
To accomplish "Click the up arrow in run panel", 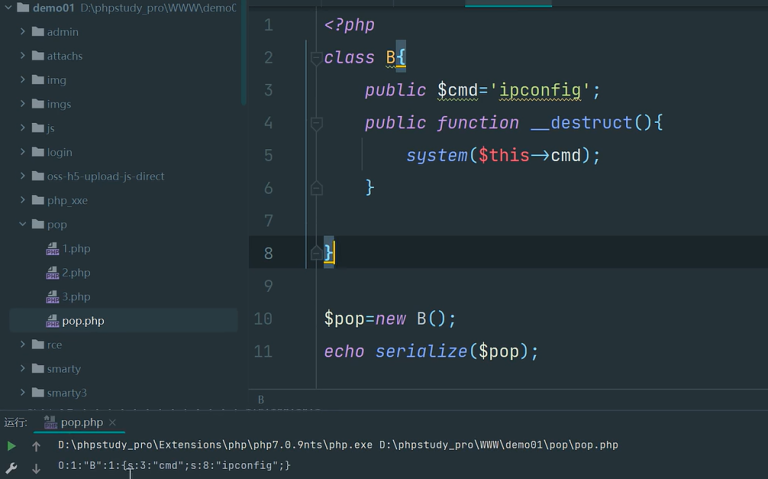I will 36,446.
